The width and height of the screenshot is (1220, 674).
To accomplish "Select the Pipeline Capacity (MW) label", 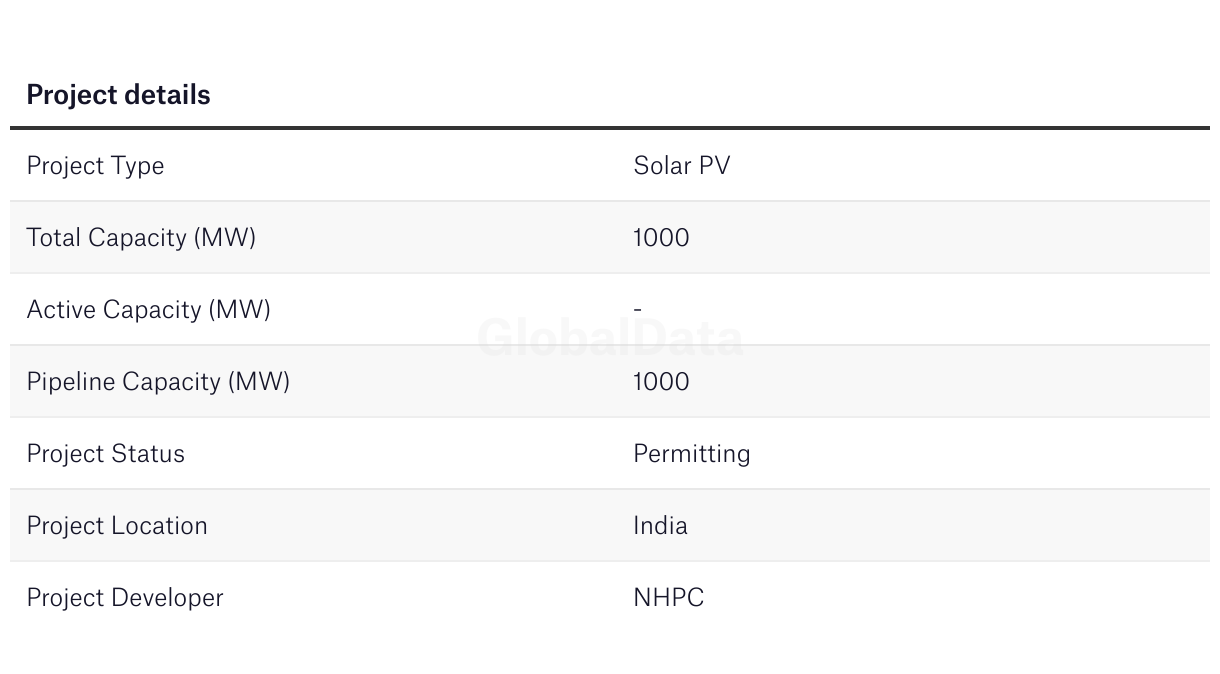I will click(158, 381).
